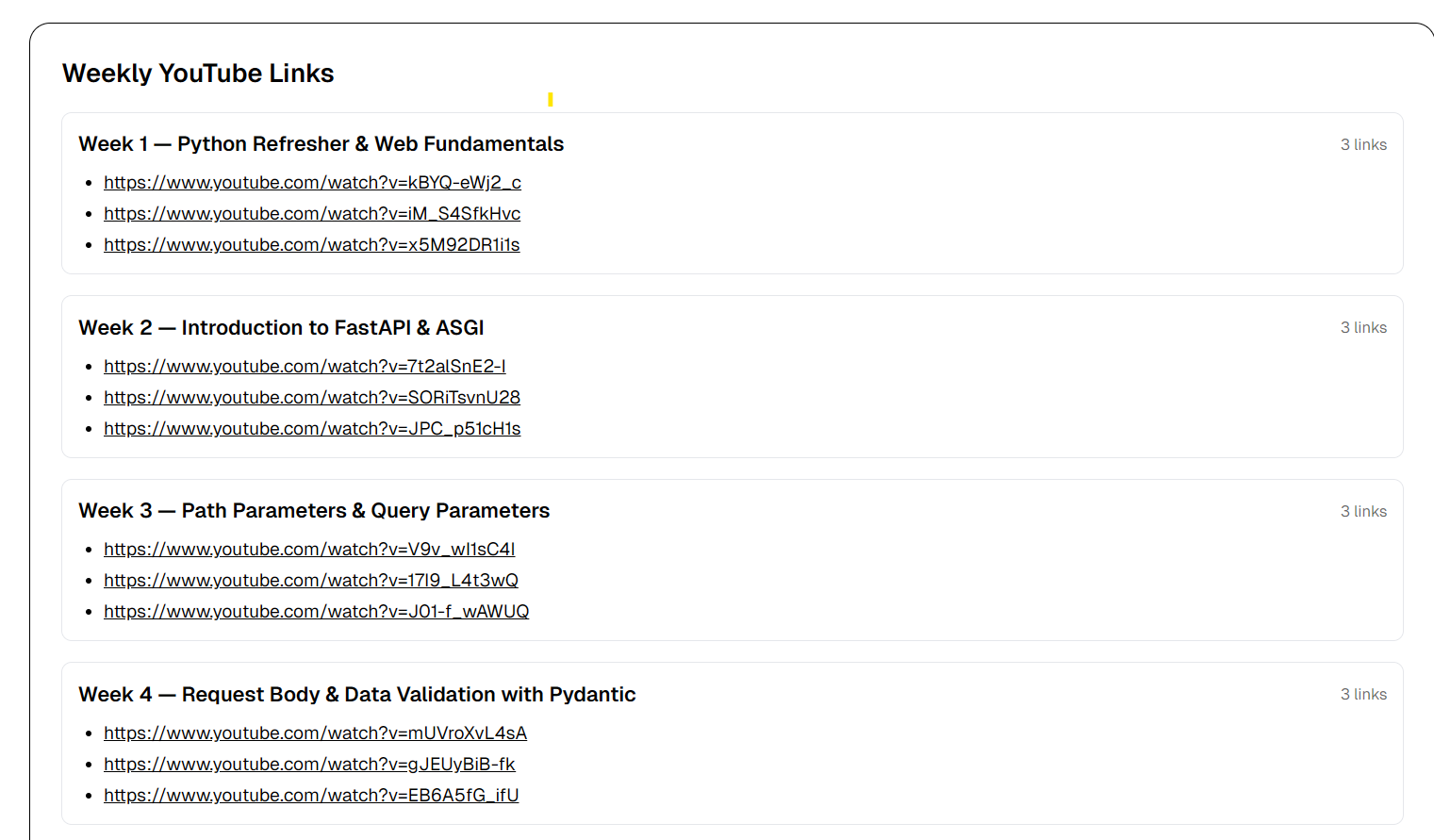This screenshot has width=1434, height=840.
Task: Open the JPC_p51cH1s YouTube link
Action: [312, 428]
